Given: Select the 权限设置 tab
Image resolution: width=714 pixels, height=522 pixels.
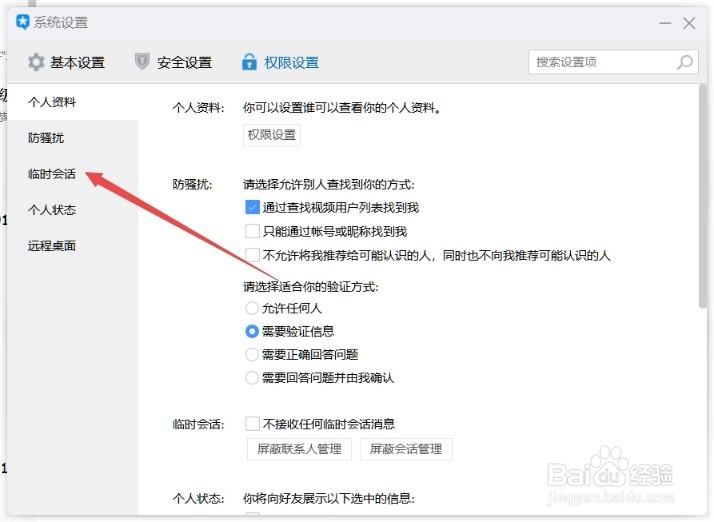Looking at the screenshot, I should coord(280,62).
